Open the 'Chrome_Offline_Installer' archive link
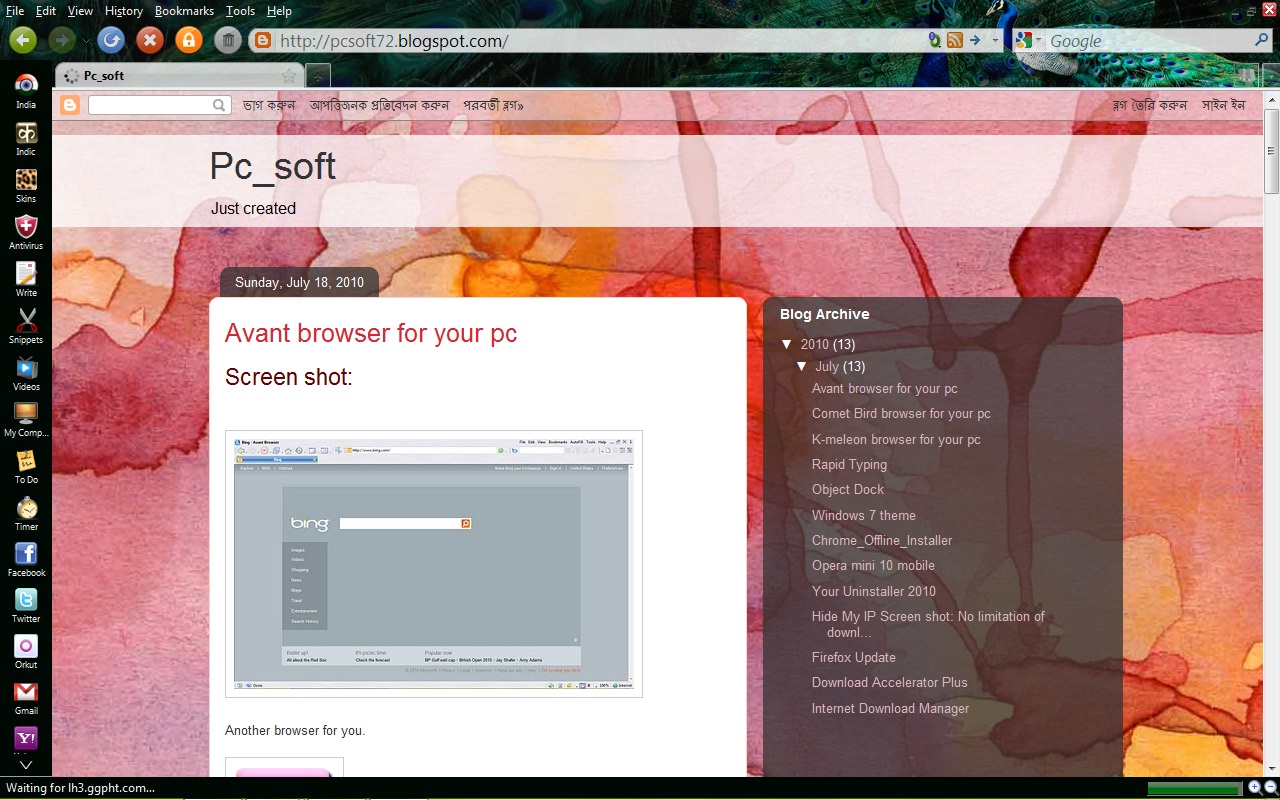 click(882, 540)
